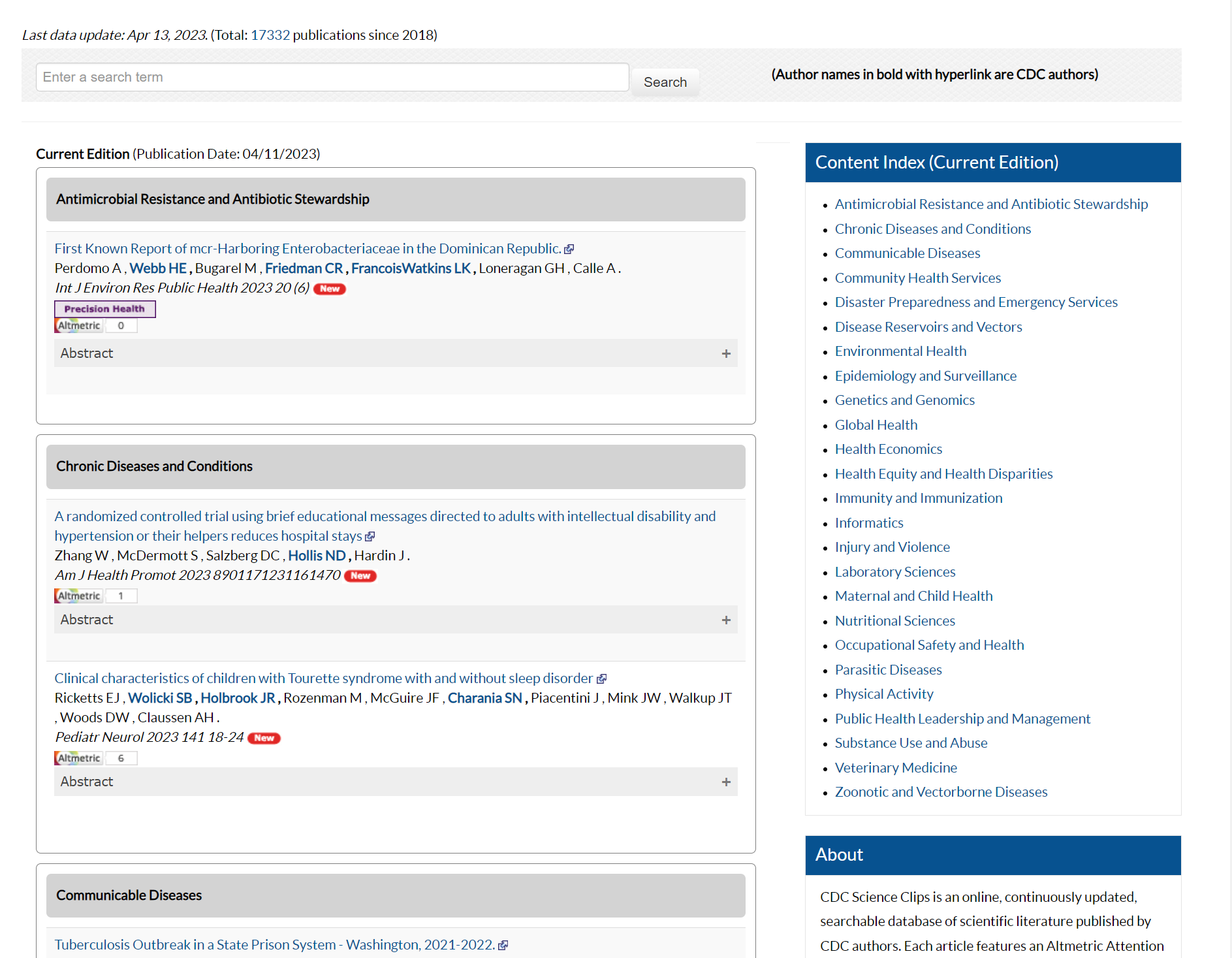The height and width of the screenshot is (958, 1232).
Task: Go to Zoonotic and Vectorborne Diseases section
Action: tap(941, 792)
